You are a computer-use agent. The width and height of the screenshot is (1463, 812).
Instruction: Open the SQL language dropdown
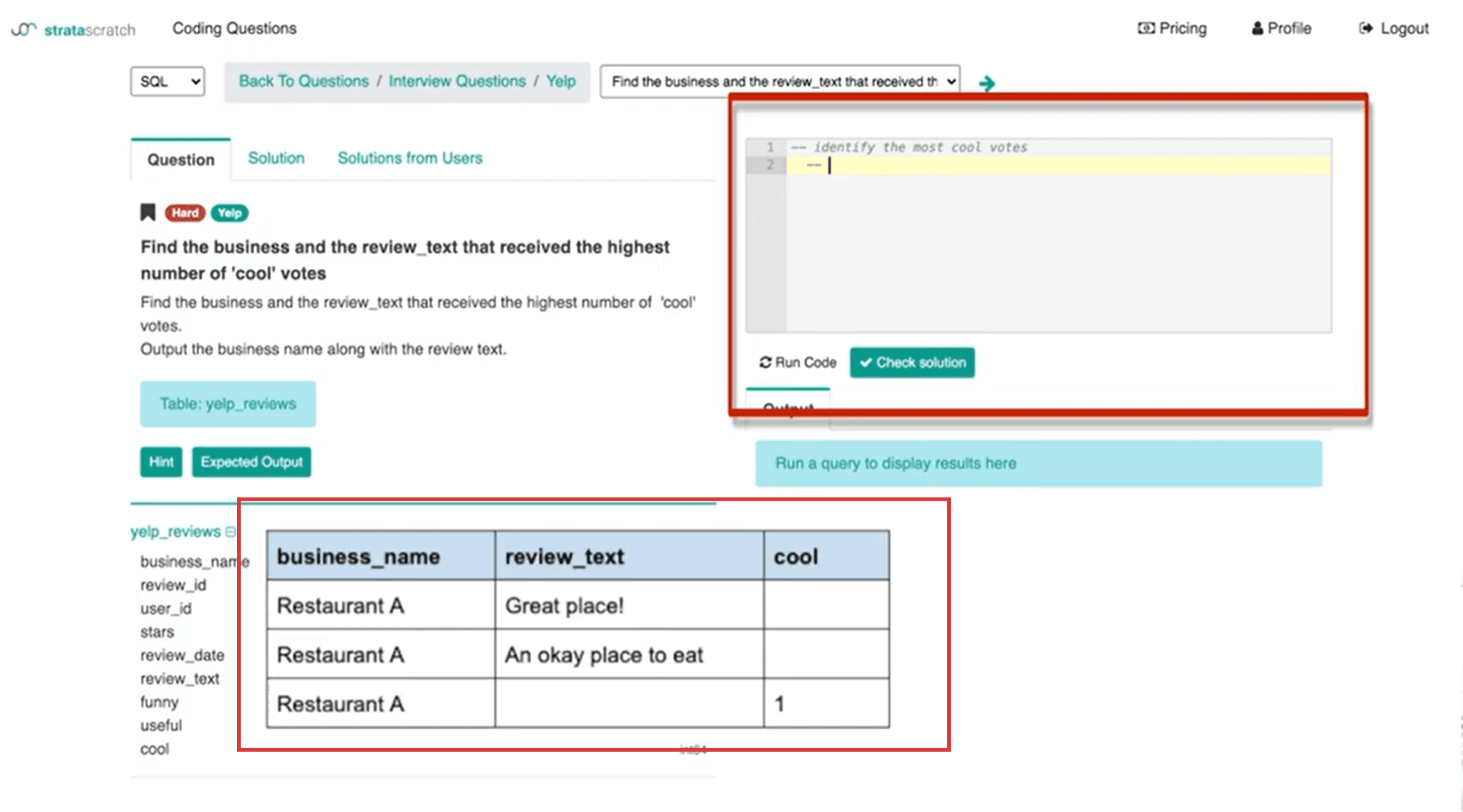pyautogui.click(x=167, y=81)
